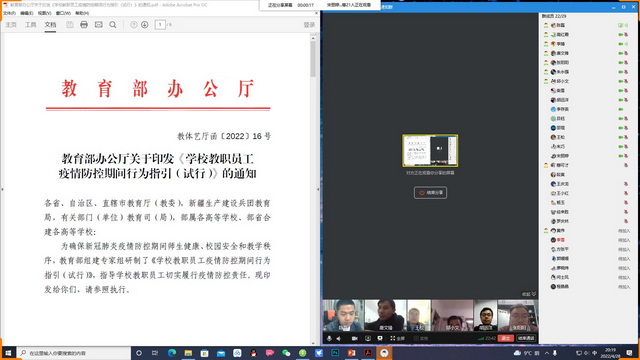Open File Explorer from the taskbar
The height and width of the screenshot is (360, 640).
(188, 353)
